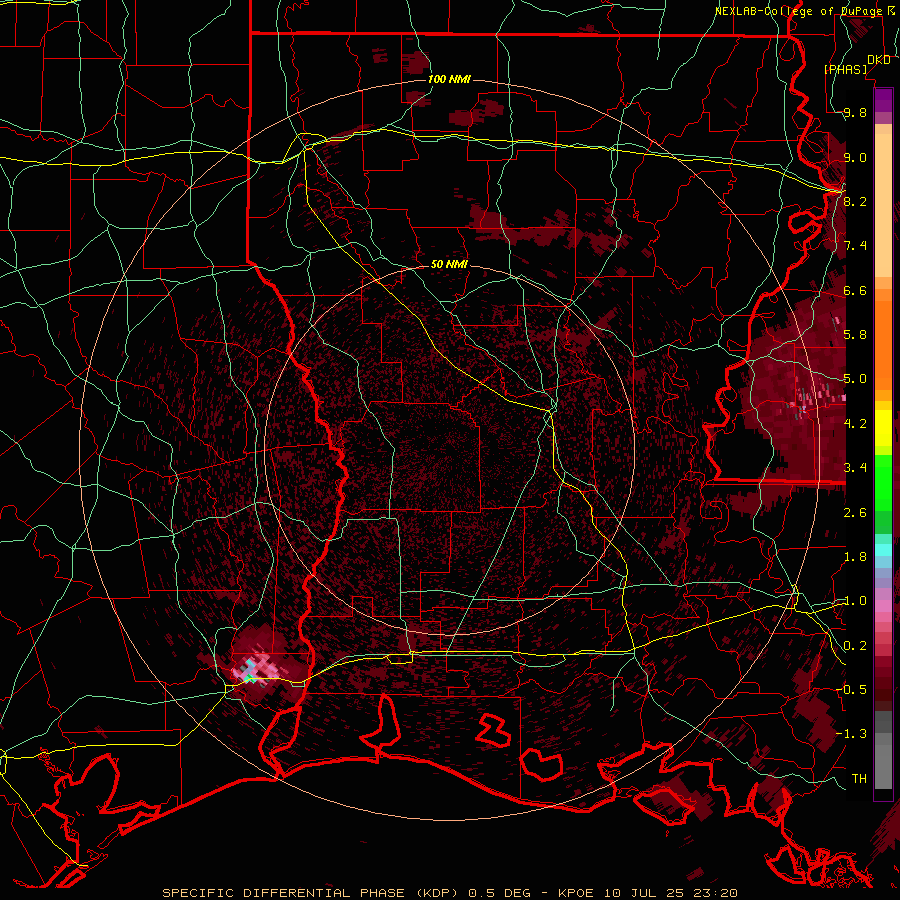900x900 pixels.
Task: Click the 6.6 value on the scale
Action: coord(855,290)
